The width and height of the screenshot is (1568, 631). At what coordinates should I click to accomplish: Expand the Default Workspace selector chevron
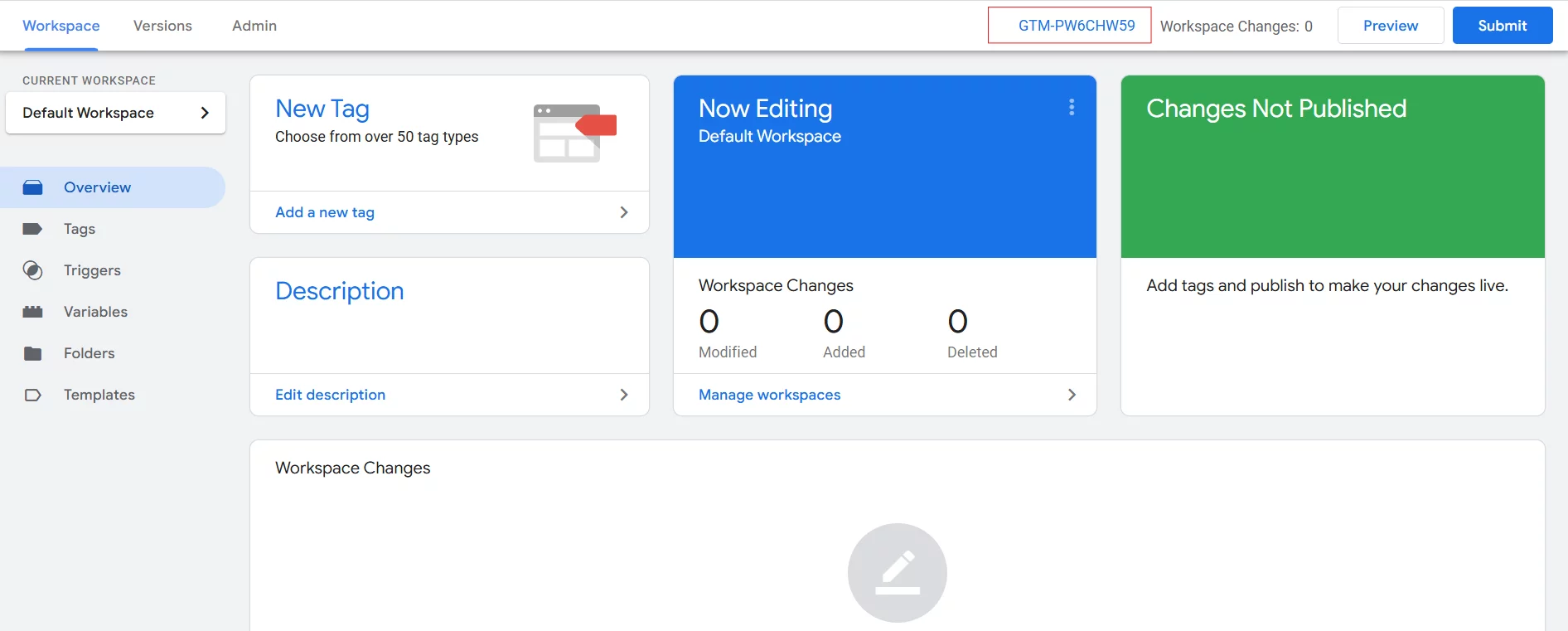(205, 113)
